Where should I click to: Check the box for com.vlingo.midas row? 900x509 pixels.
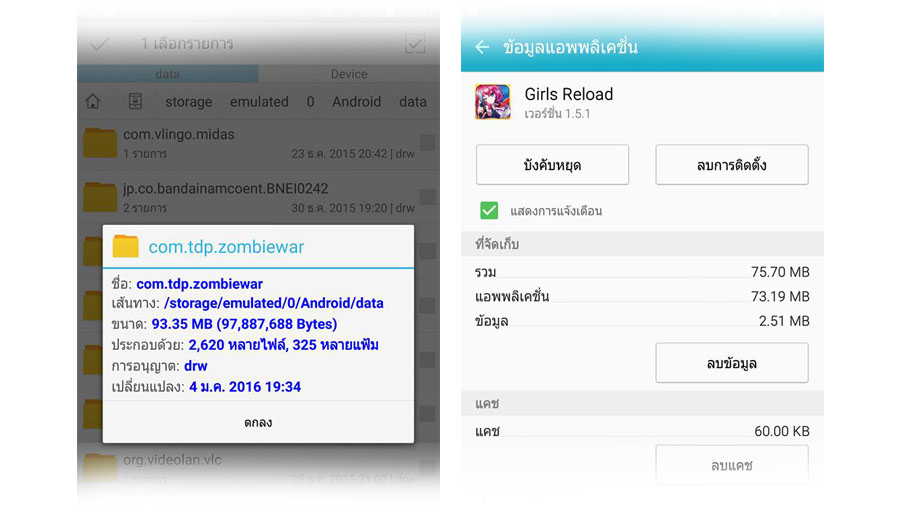point(427,143)
